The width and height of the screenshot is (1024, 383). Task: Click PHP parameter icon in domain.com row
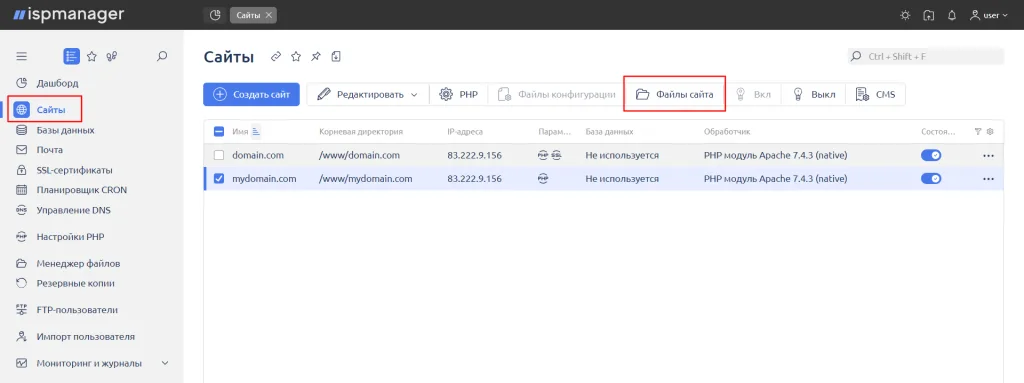click(x=543, y=156)
